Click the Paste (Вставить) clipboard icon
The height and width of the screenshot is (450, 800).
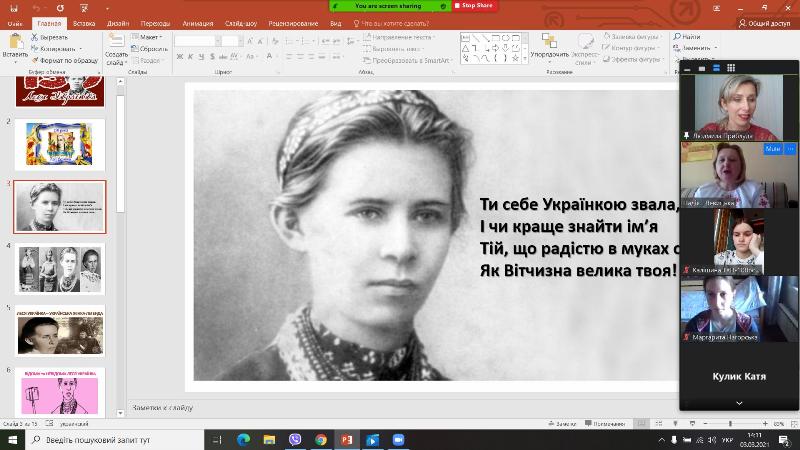15,42
